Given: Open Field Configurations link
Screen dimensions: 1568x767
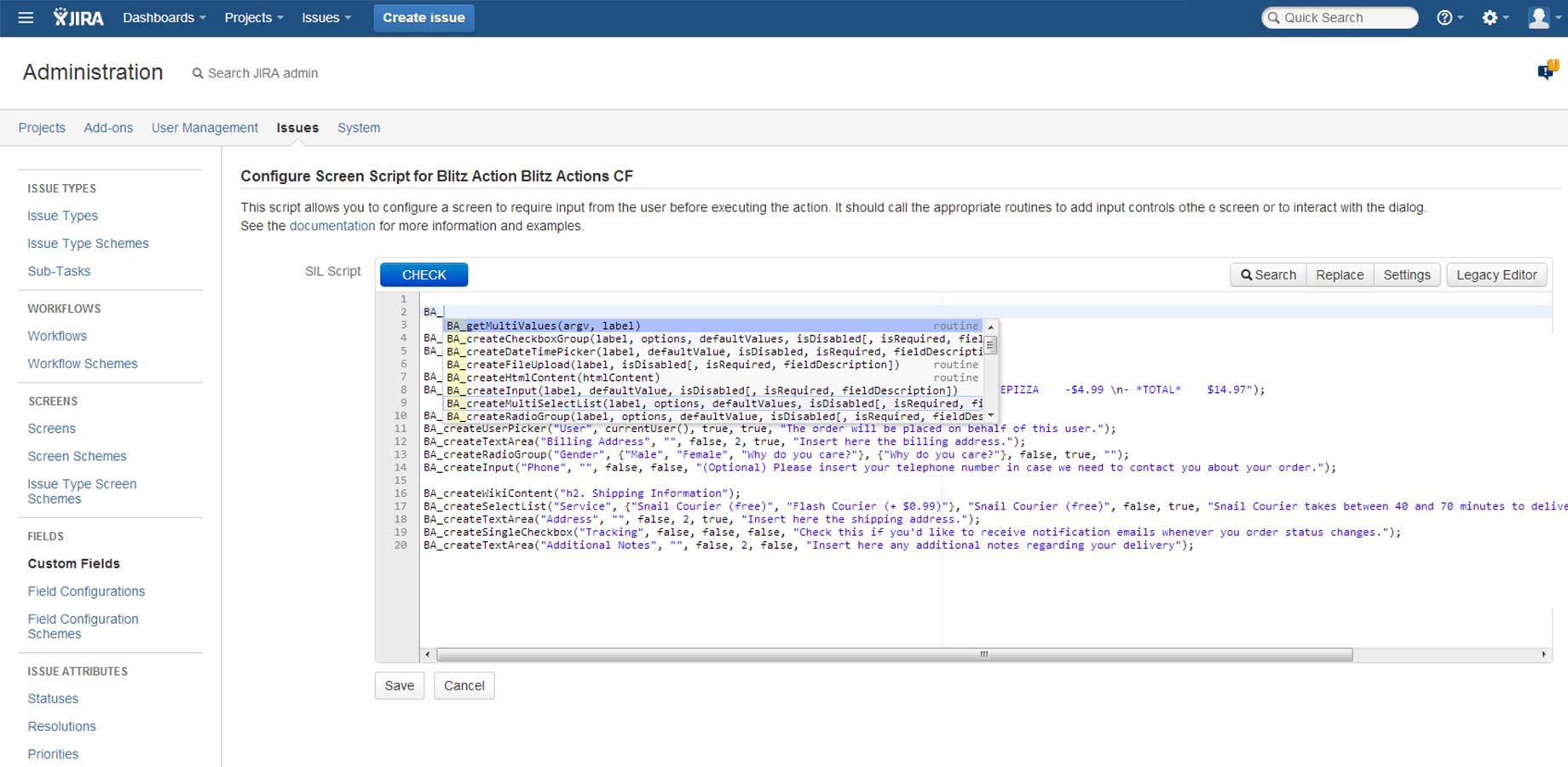Looking at the screenshot, I should tap(86, 591).
